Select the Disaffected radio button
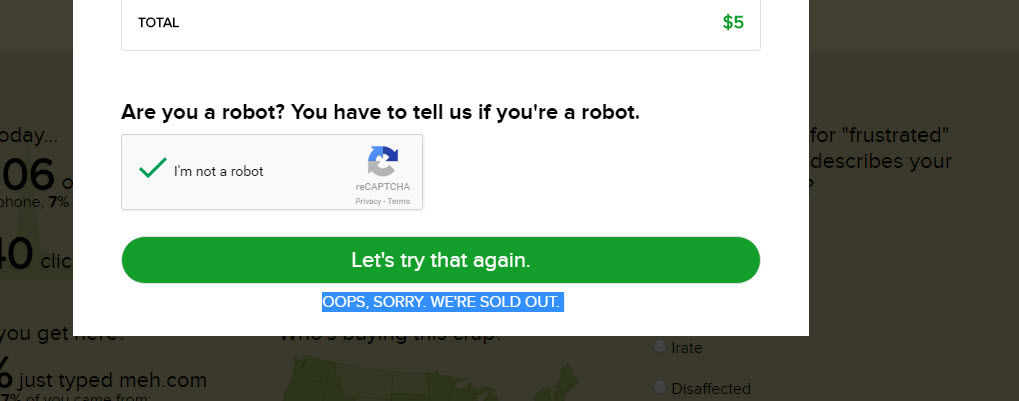This screenshot has width=1019, height=401. click(x=659, y=387)
